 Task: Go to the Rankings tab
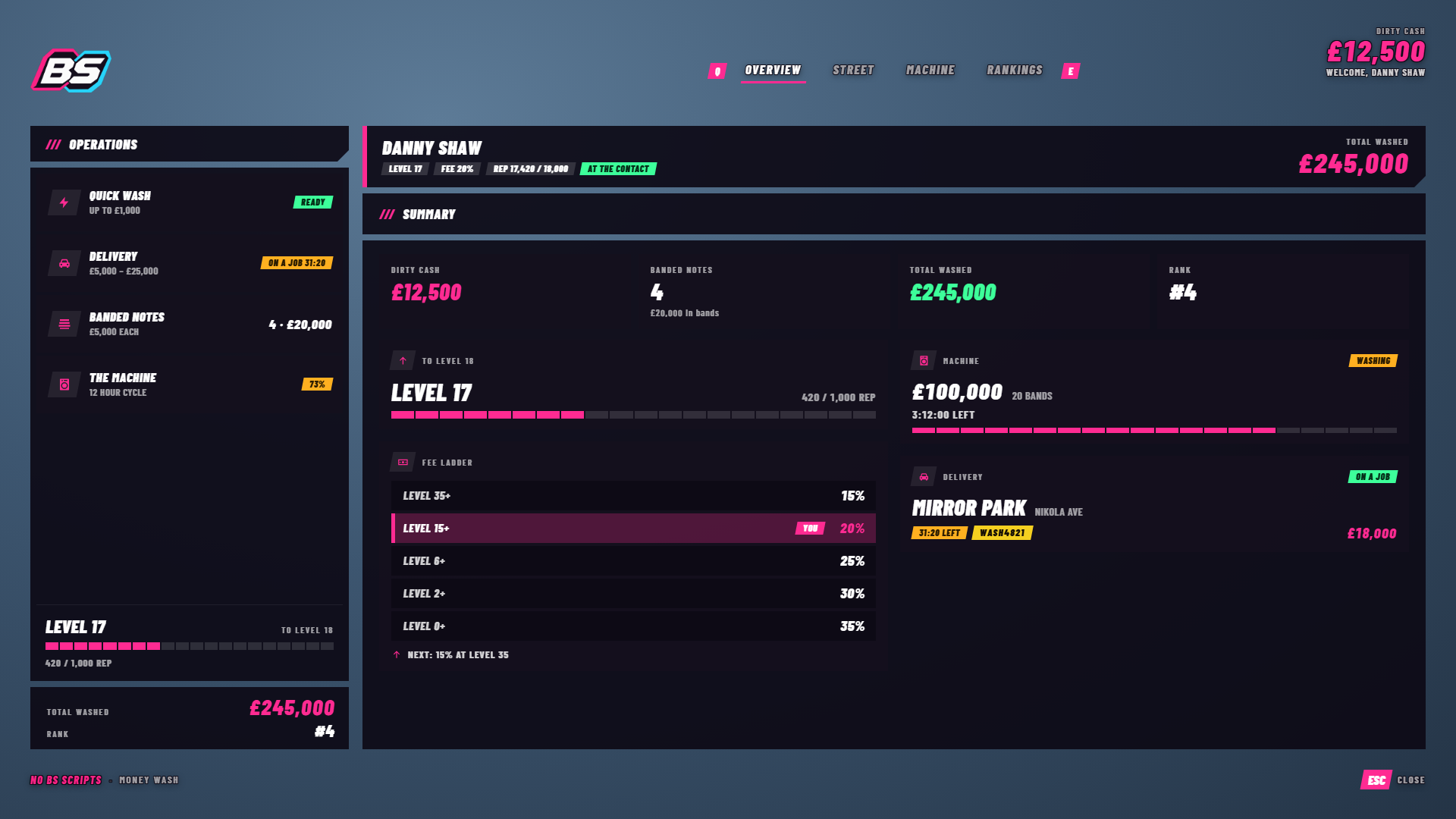[1015, 71]
